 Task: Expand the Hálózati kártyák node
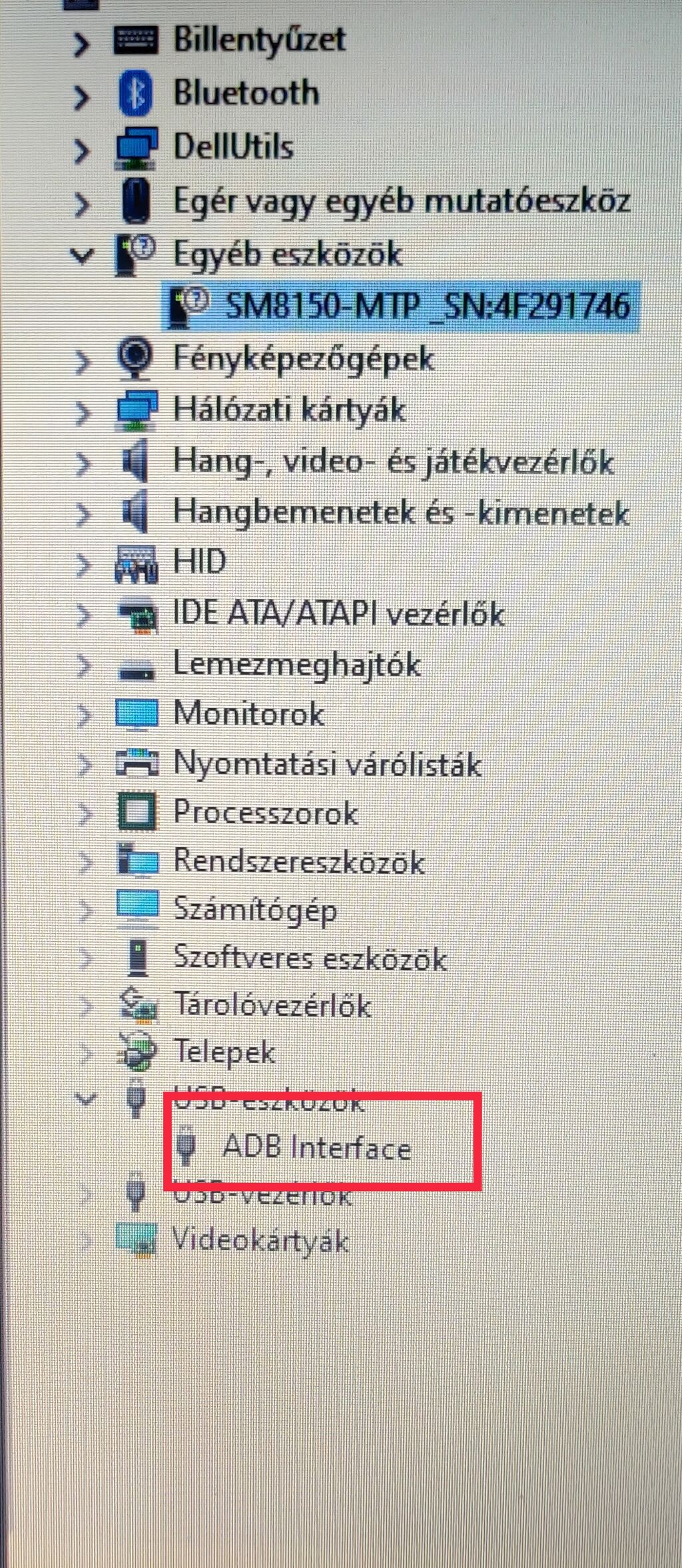[x=83, y=412]
